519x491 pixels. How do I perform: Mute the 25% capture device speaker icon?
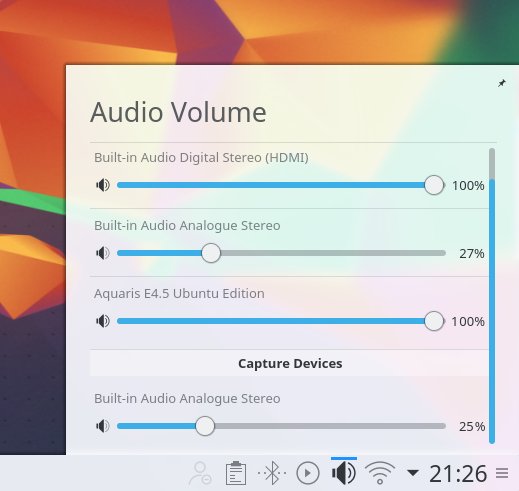103,426
